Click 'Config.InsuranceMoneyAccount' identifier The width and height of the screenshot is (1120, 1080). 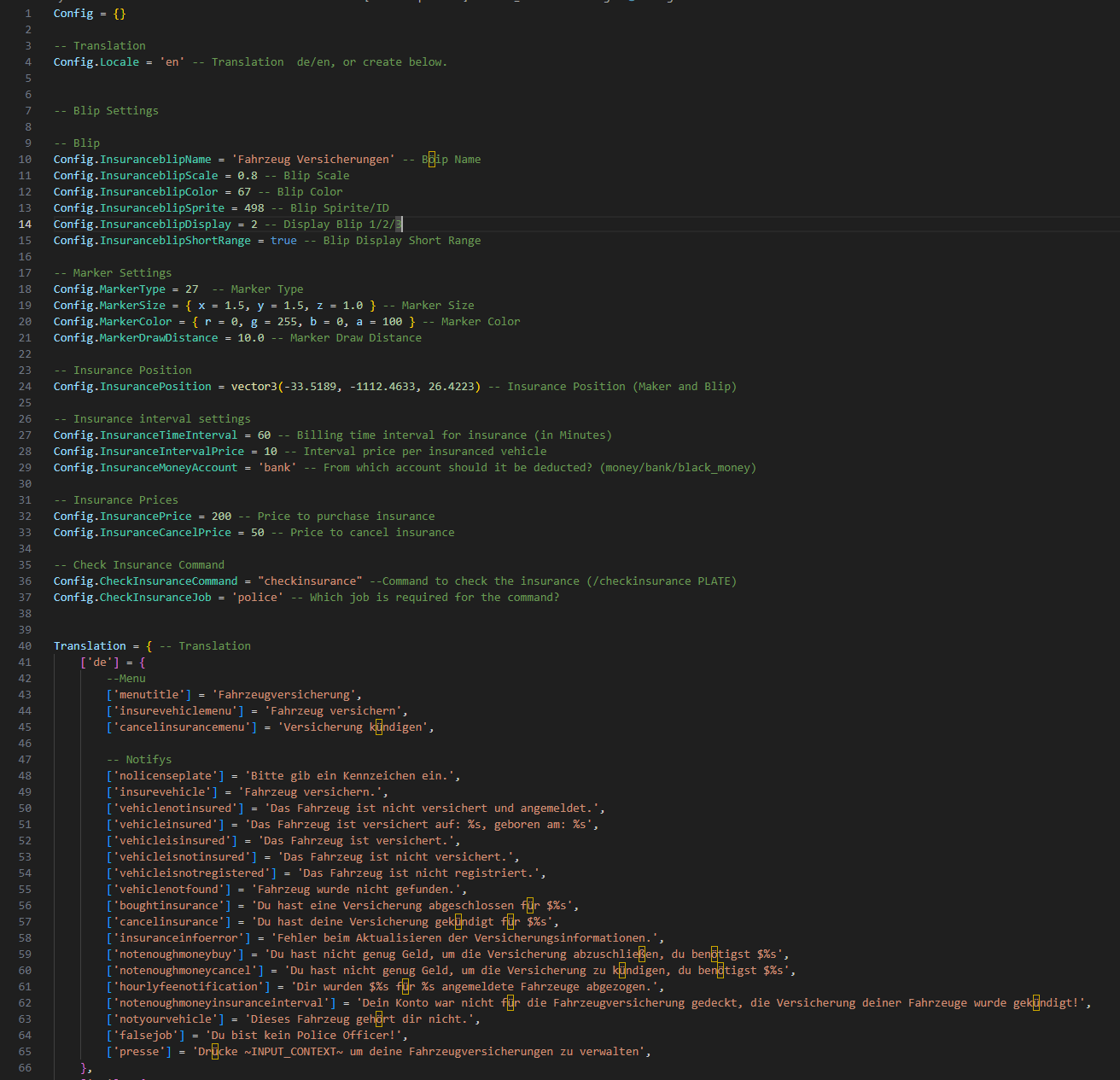[x=146, y=468]
